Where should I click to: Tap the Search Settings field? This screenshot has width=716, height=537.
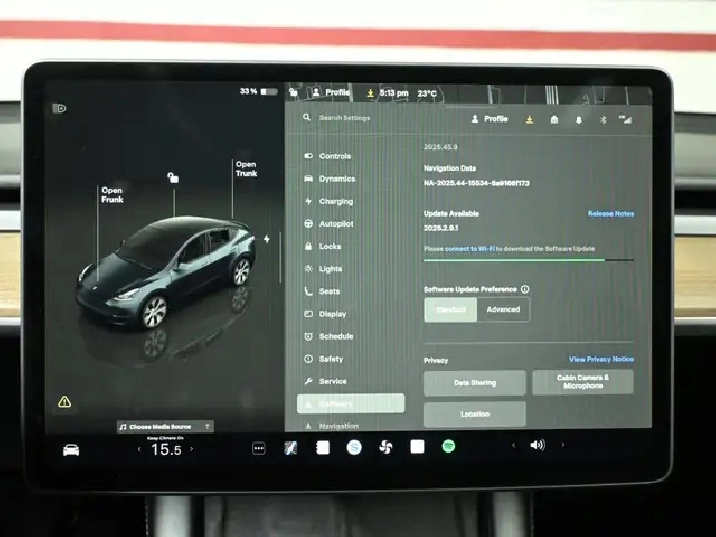[345, 118]
